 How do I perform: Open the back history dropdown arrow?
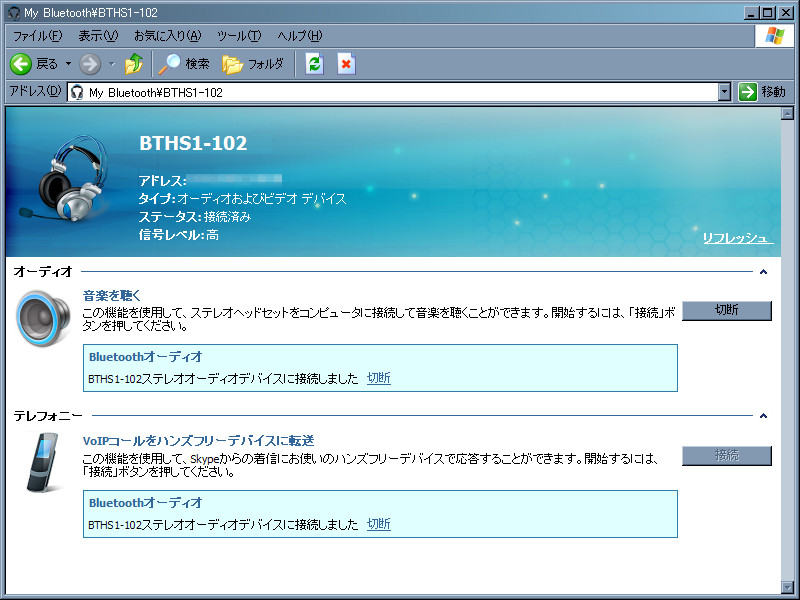68,64
